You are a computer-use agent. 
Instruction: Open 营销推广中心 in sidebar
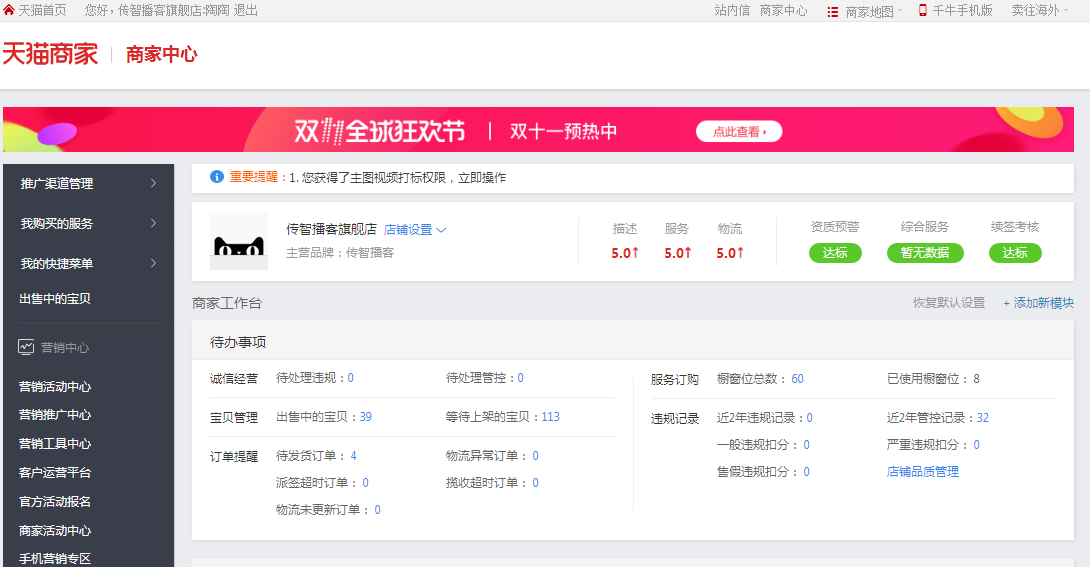click(55, 415)
